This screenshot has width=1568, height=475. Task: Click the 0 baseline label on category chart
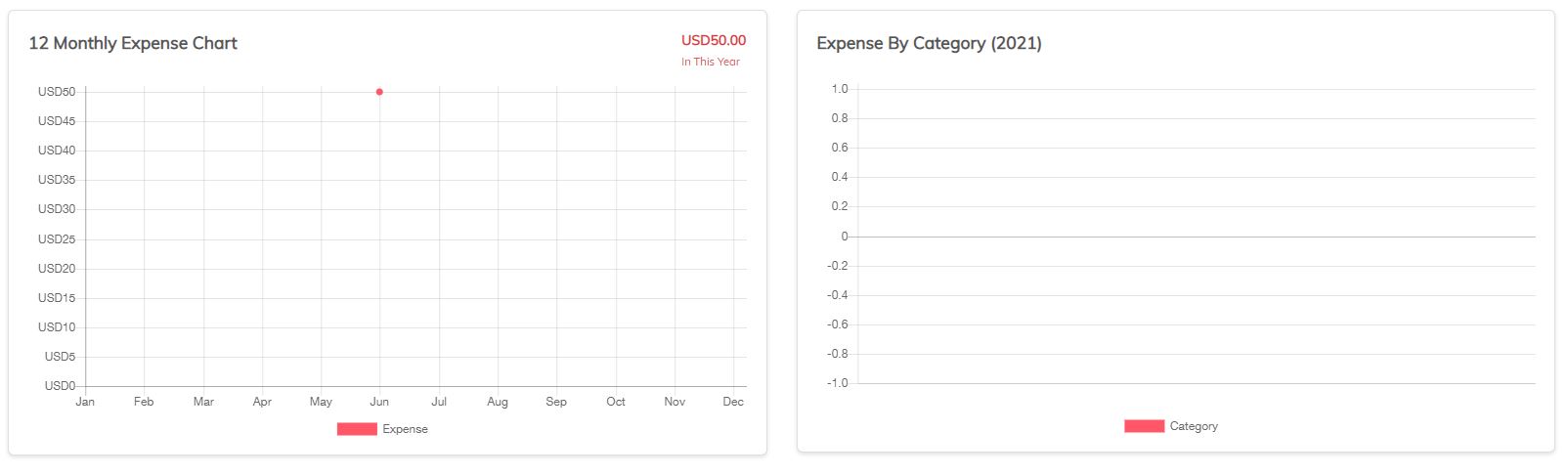click(845, 237)
